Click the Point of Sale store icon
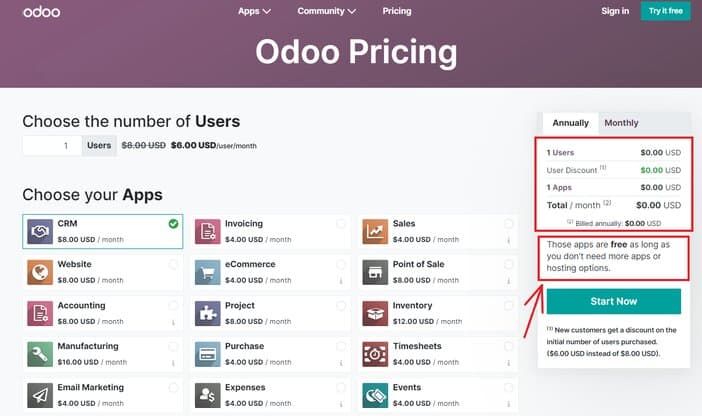The width and height of the screenshot is (702, 416). [375, 272]
